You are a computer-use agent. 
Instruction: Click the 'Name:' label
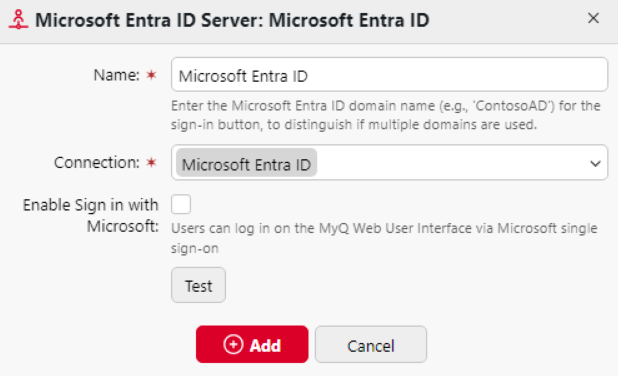[x=117, y=75]
